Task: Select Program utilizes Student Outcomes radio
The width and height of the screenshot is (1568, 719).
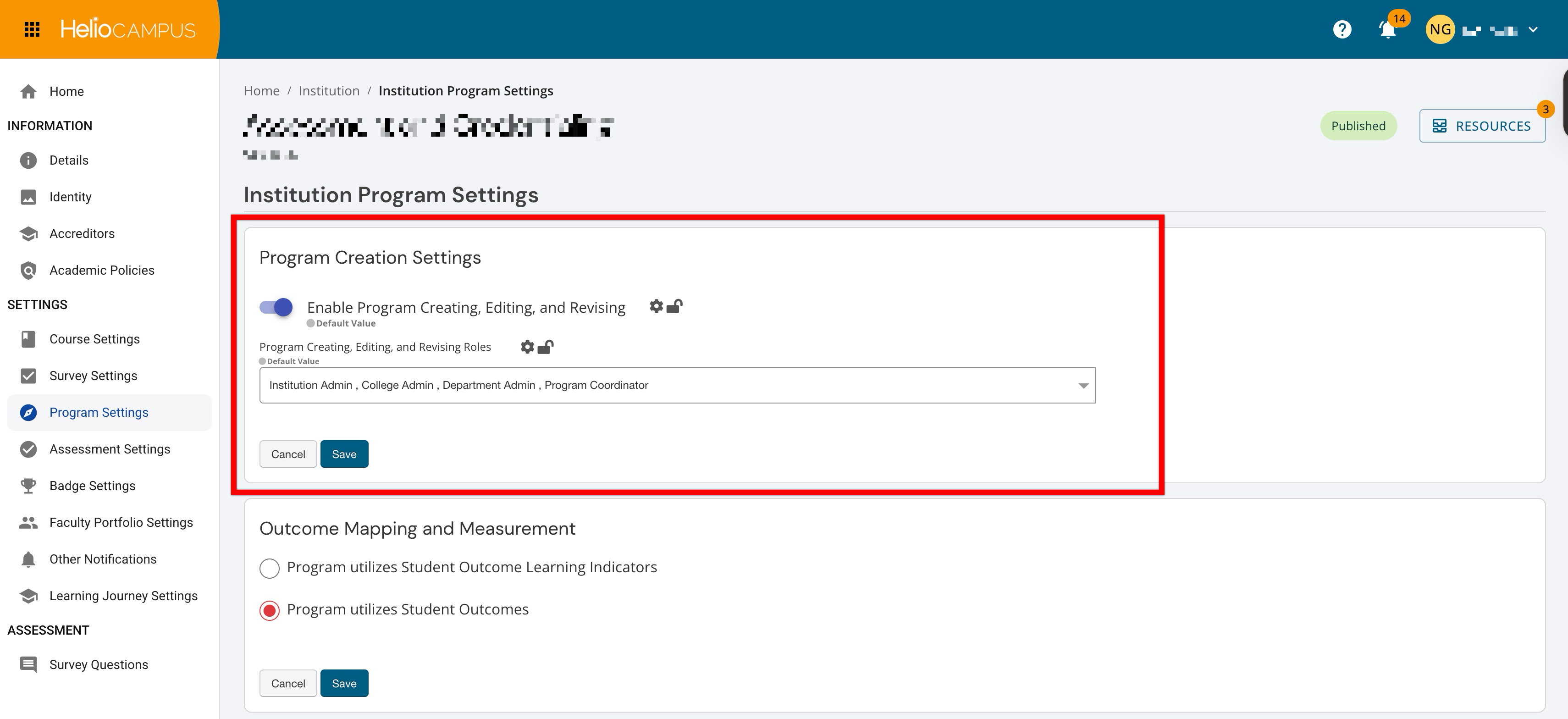Action: pos(270,610)
